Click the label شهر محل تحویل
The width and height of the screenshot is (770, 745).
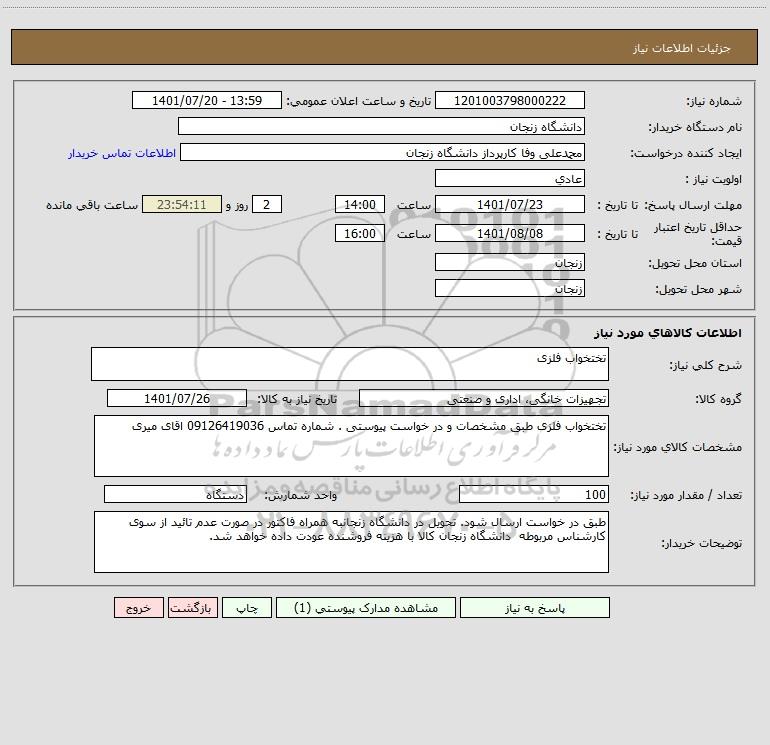pos(698,290)
